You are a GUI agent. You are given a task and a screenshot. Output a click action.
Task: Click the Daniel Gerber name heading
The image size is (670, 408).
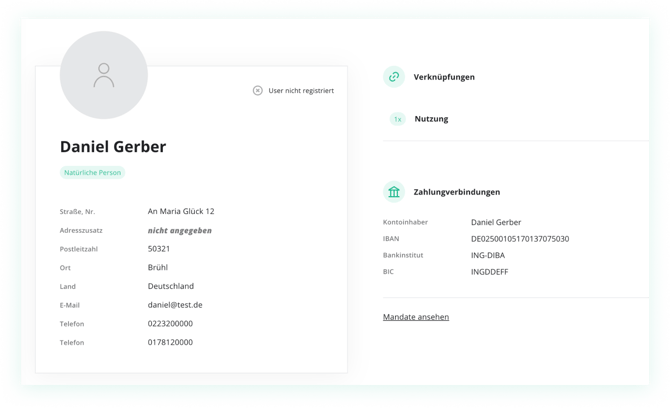click(113, 147)
